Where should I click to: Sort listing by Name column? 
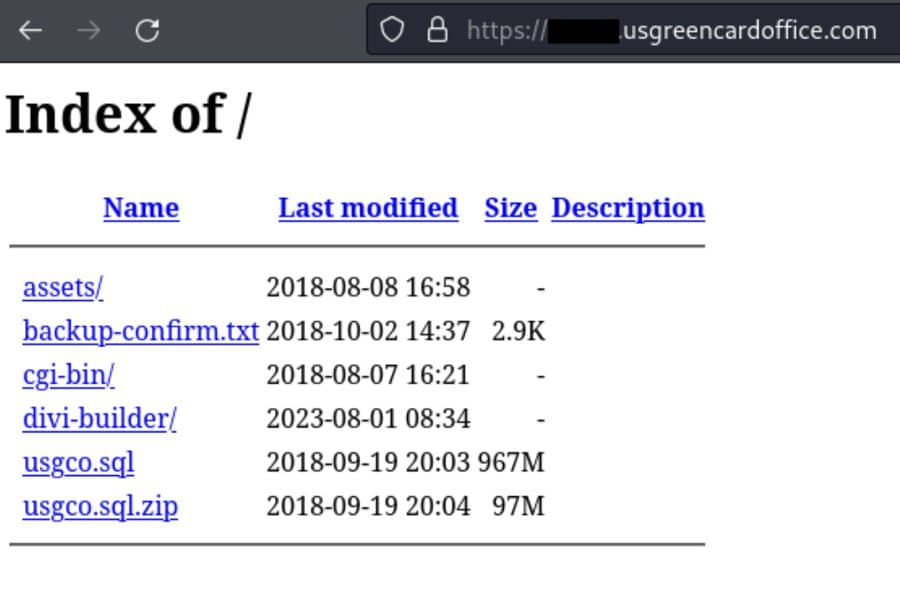141,208
